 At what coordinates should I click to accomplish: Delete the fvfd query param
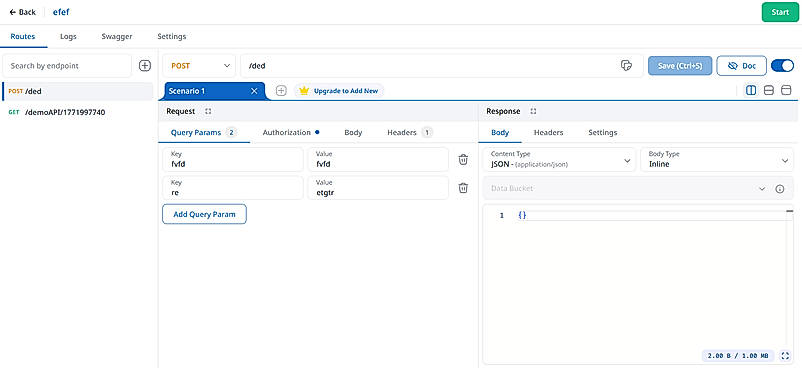[x=463, y=160]
